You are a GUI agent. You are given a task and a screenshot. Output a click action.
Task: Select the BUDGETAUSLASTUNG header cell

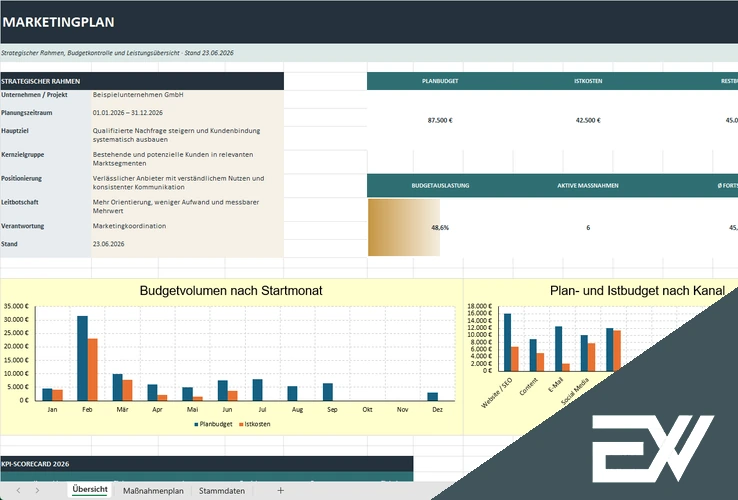[440, 185]
